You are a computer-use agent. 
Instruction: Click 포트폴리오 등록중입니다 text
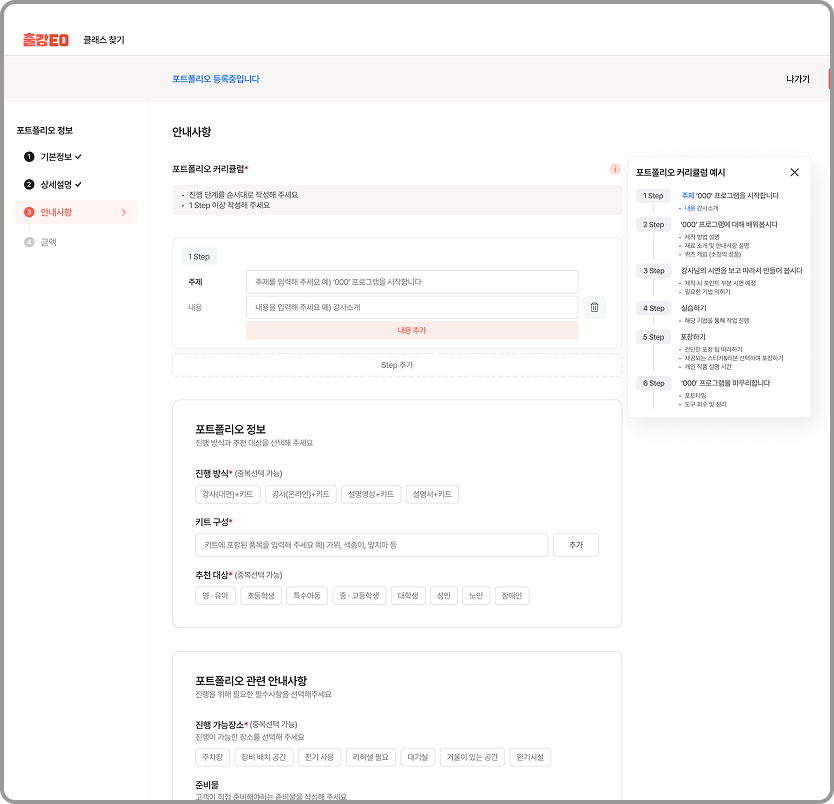click(215, 79)
